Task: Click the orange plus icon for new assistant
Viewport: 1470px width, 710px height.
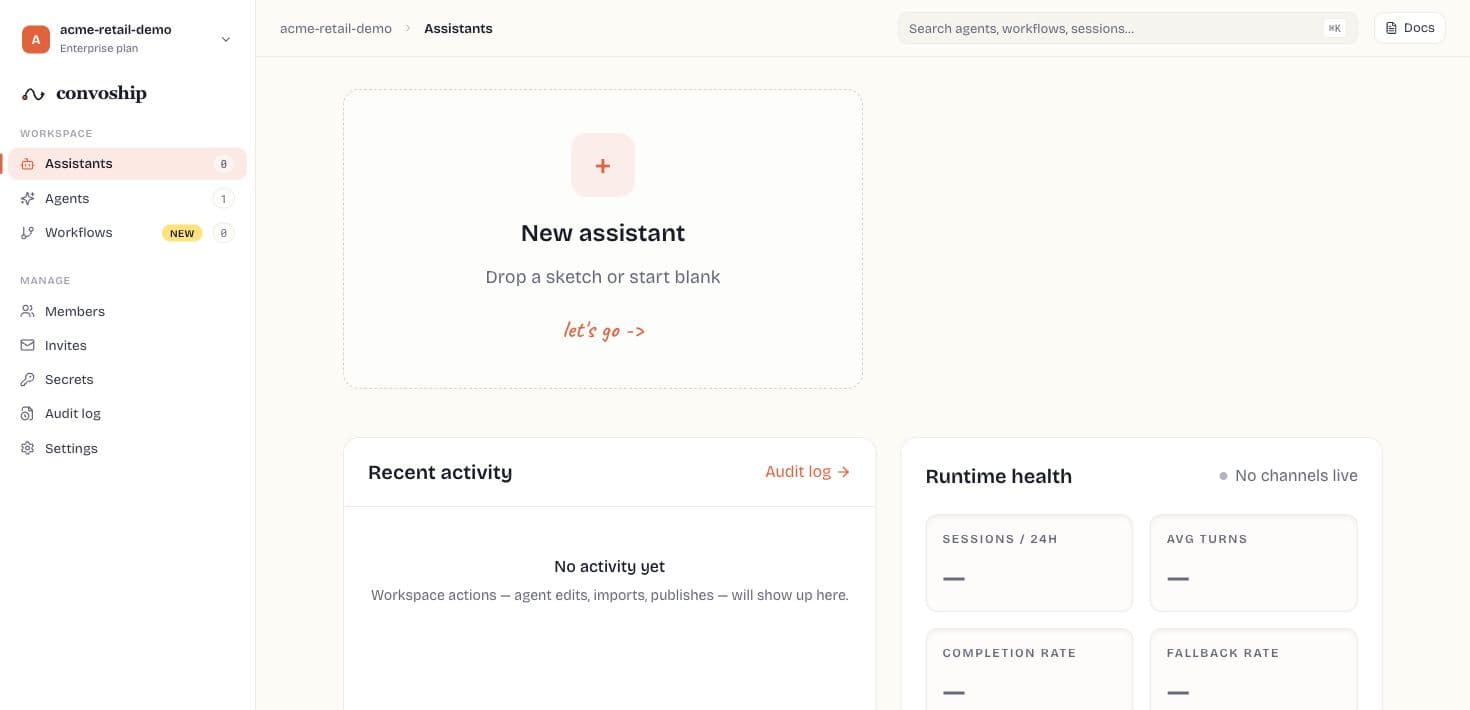Action: coord(603,165)
